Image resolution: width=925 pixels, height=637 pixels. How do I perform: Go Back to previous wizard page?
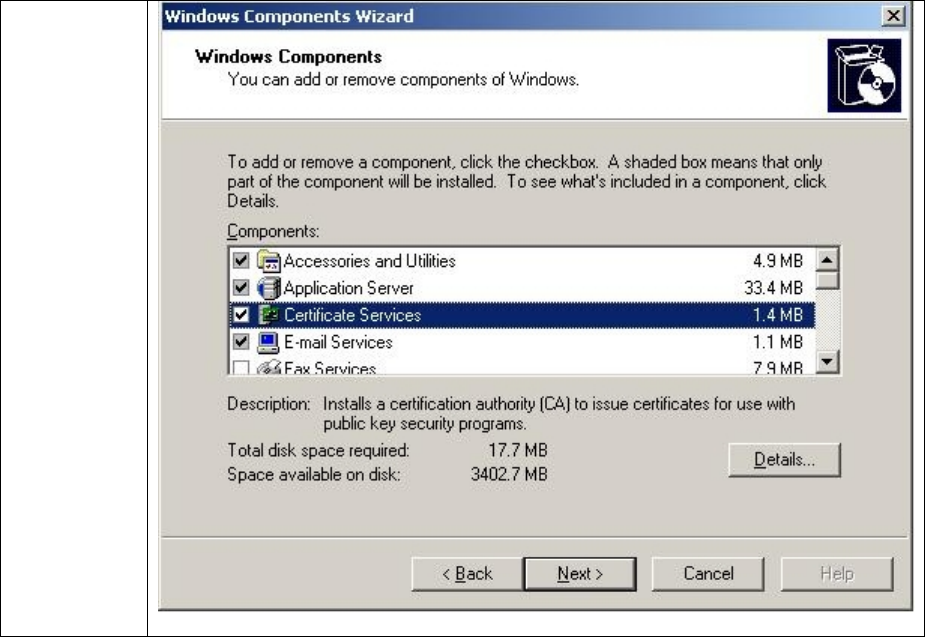click(x=467, y=574)
